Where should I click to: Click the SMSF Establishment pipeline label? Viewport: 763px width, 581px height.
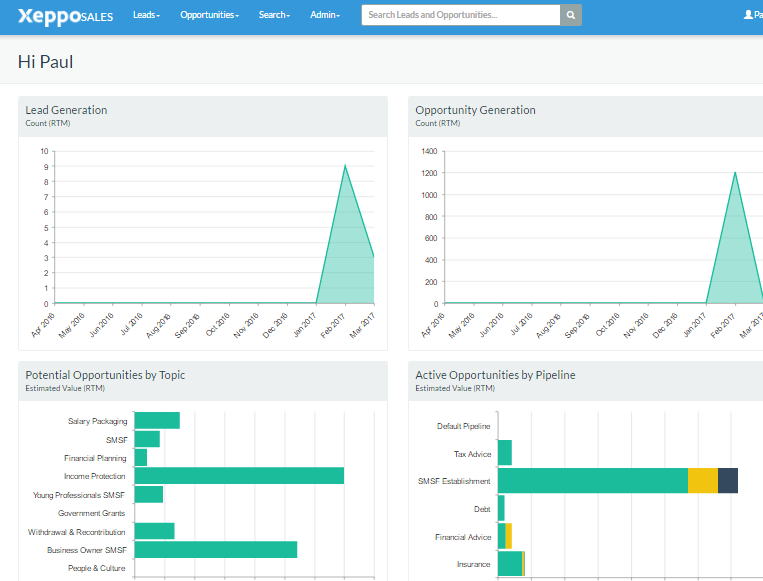pyautogui.click(x=454, y=481)
